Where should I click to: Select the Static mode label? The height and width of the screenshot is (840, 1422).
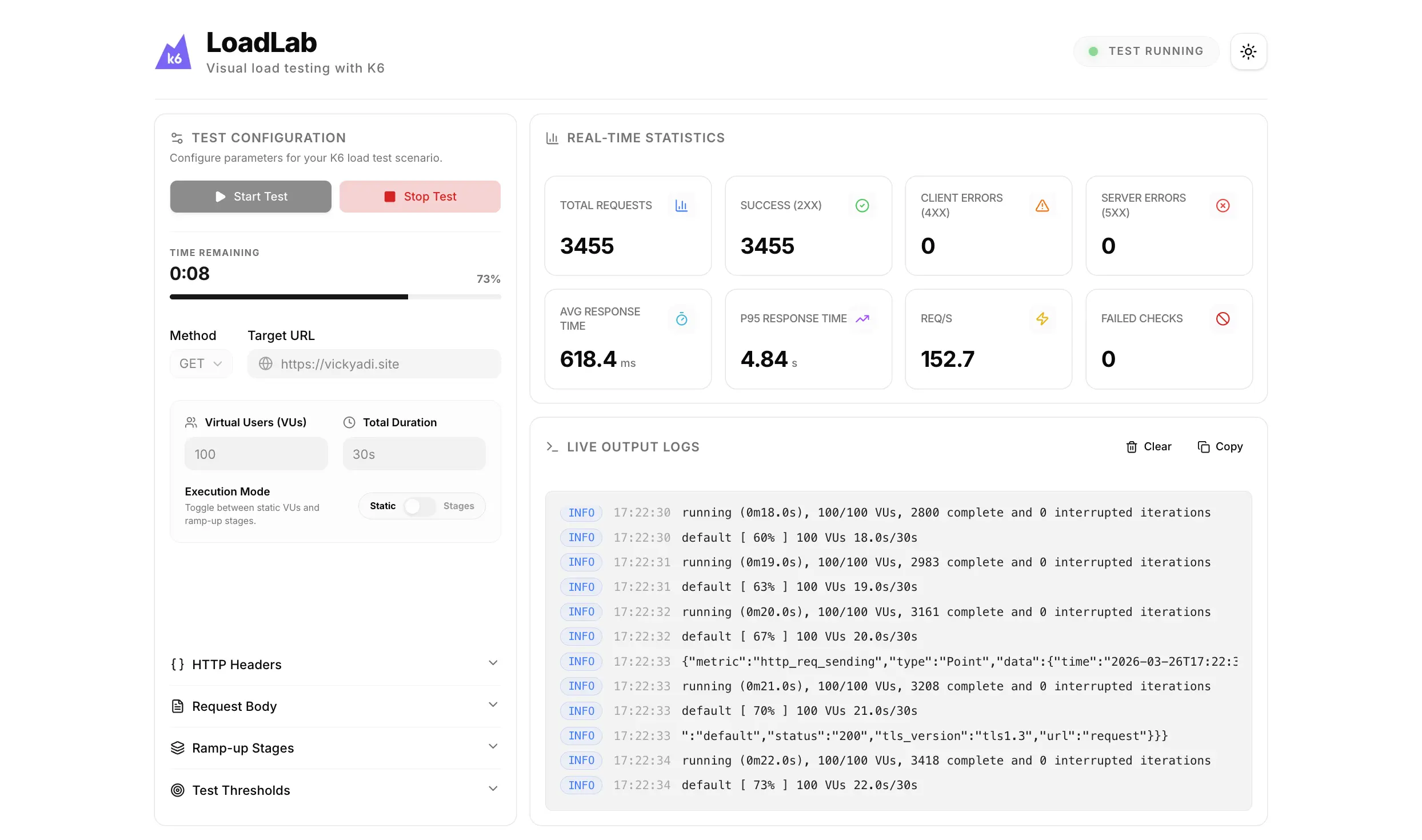coord(382,506)
